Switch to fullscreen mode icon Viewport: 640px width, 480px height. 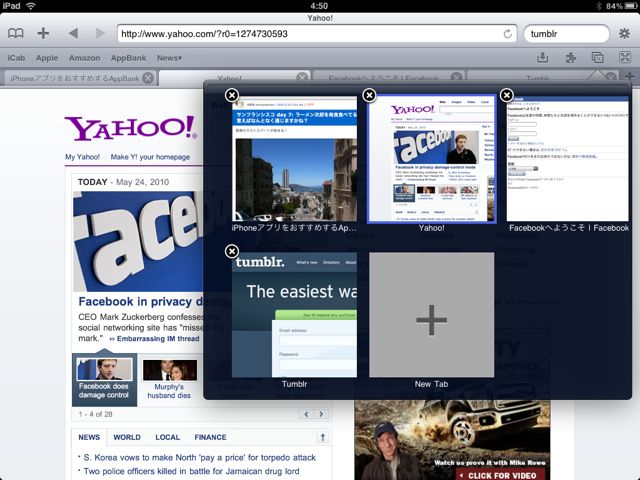(624, 57)
